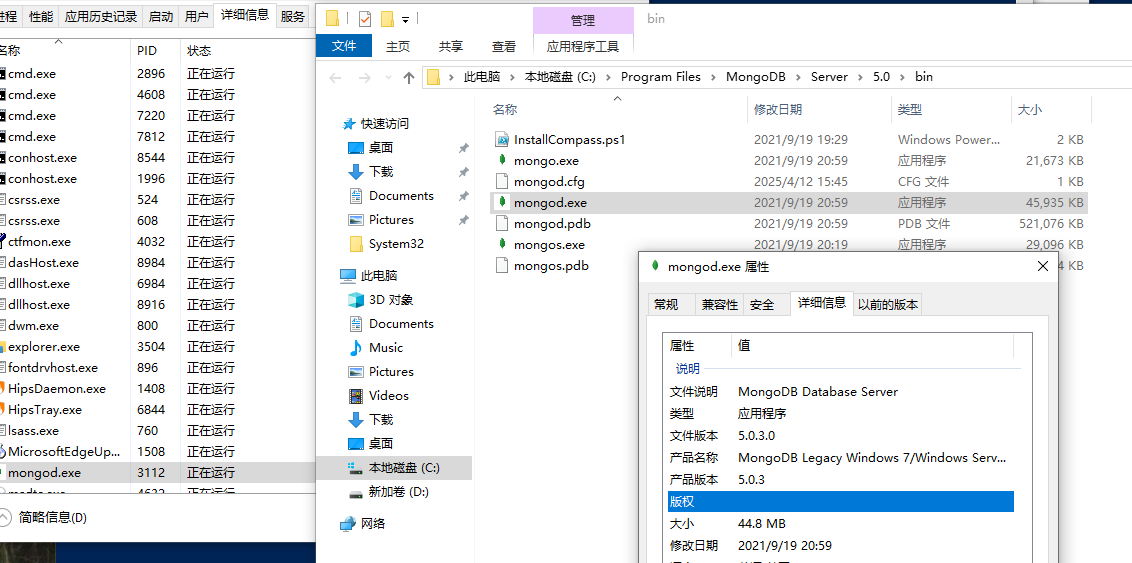This screenshot has width=1132, height=563.
Task: Click the new folder icon in quick access toolbar
Action: pyautogui.click(x=387, y=19)
